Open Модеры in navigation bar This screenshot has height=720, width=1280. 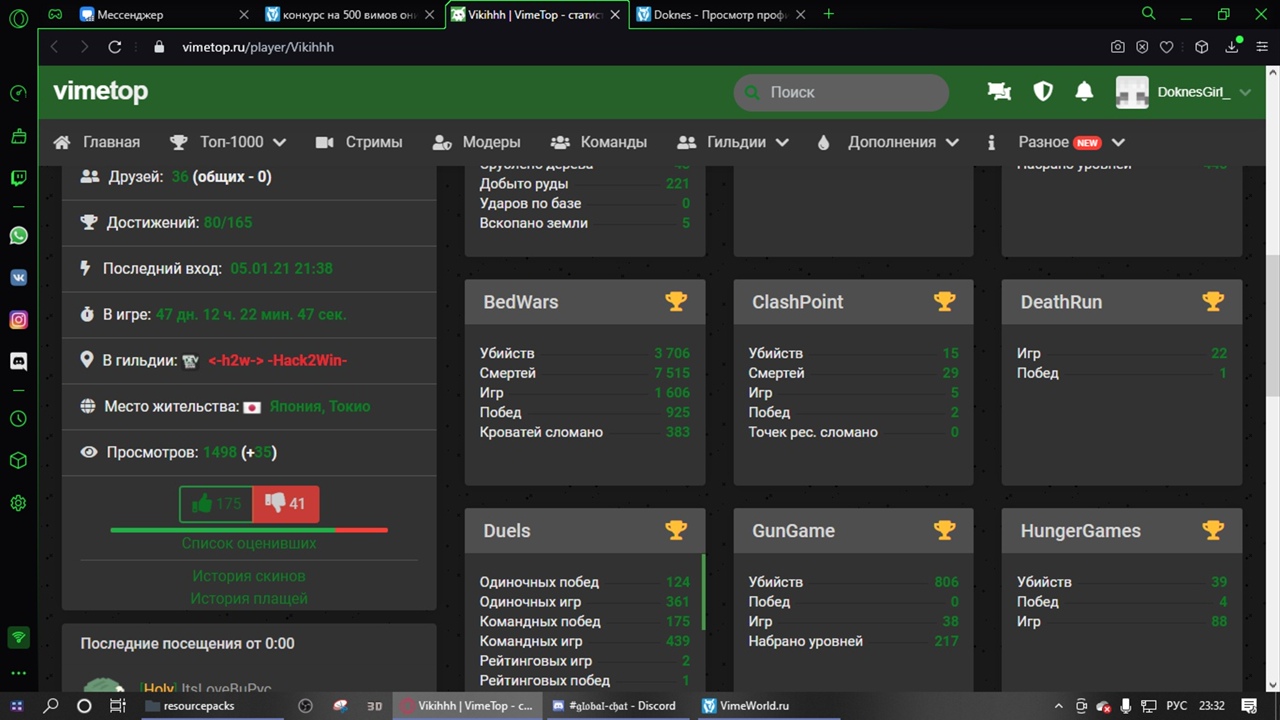[476, 142]
